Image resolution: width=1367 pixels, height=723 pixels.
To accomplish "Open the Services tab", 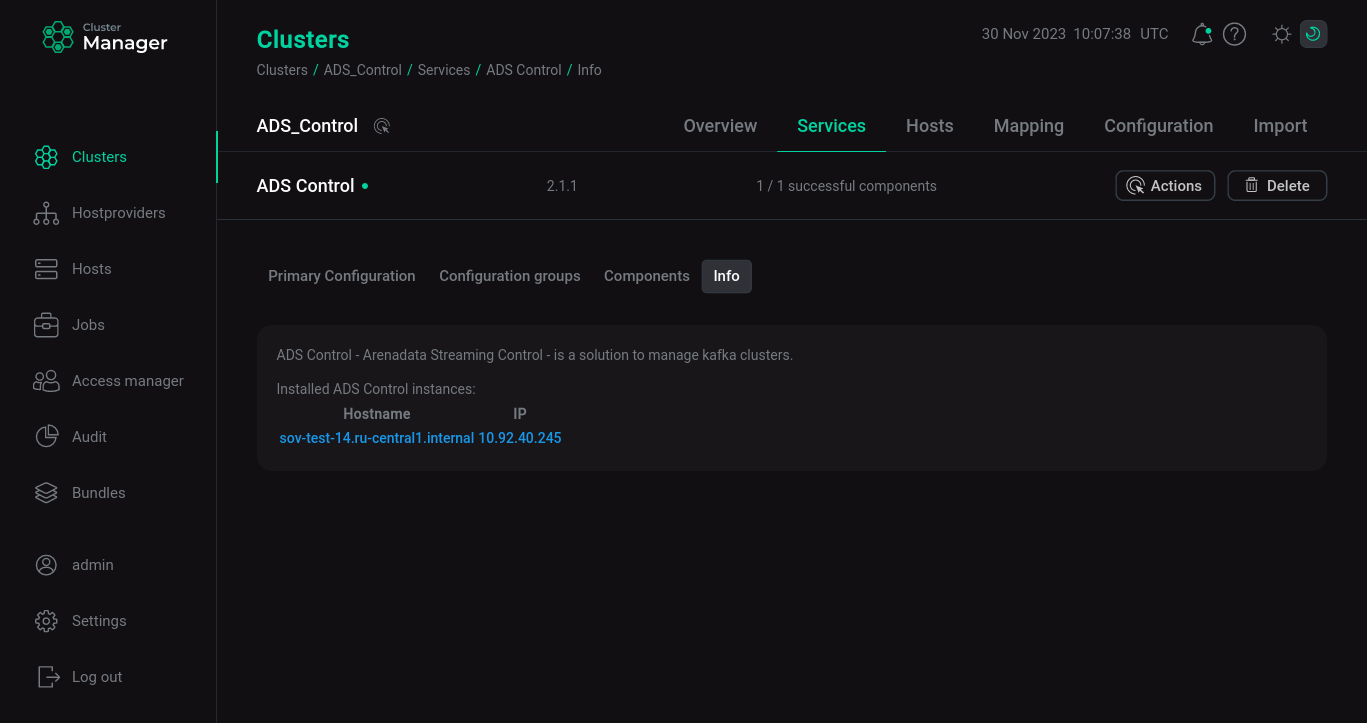I will (831, 126).
